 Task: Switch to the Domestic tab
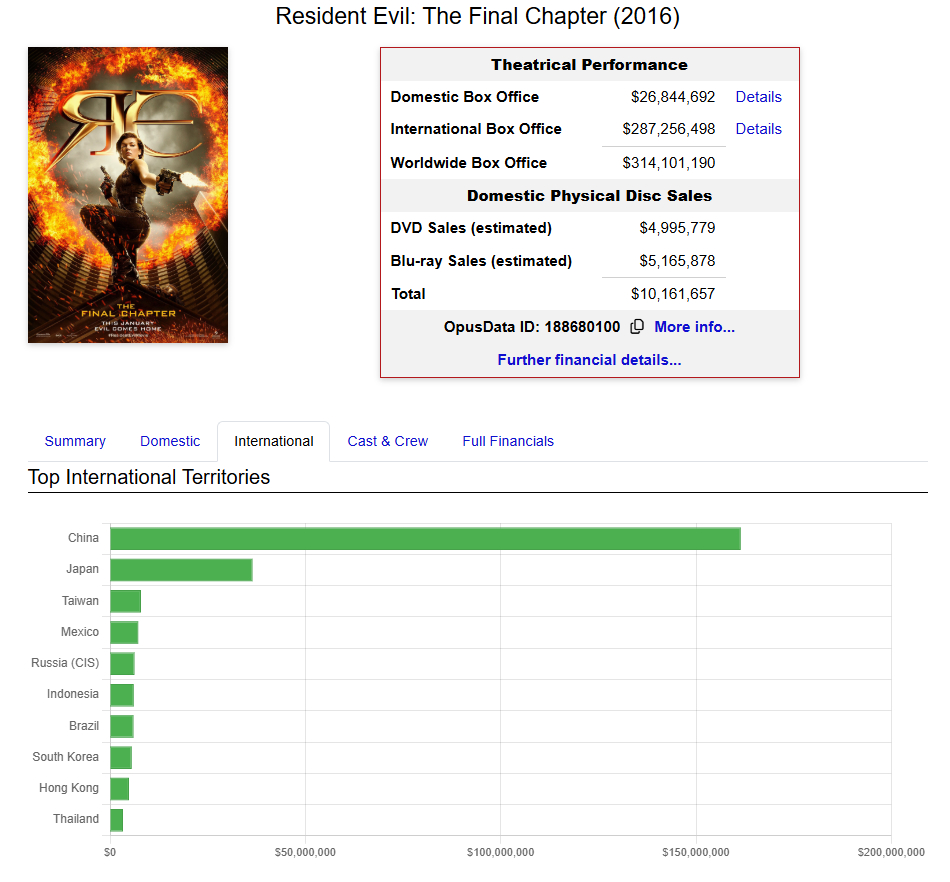(170, 441)
